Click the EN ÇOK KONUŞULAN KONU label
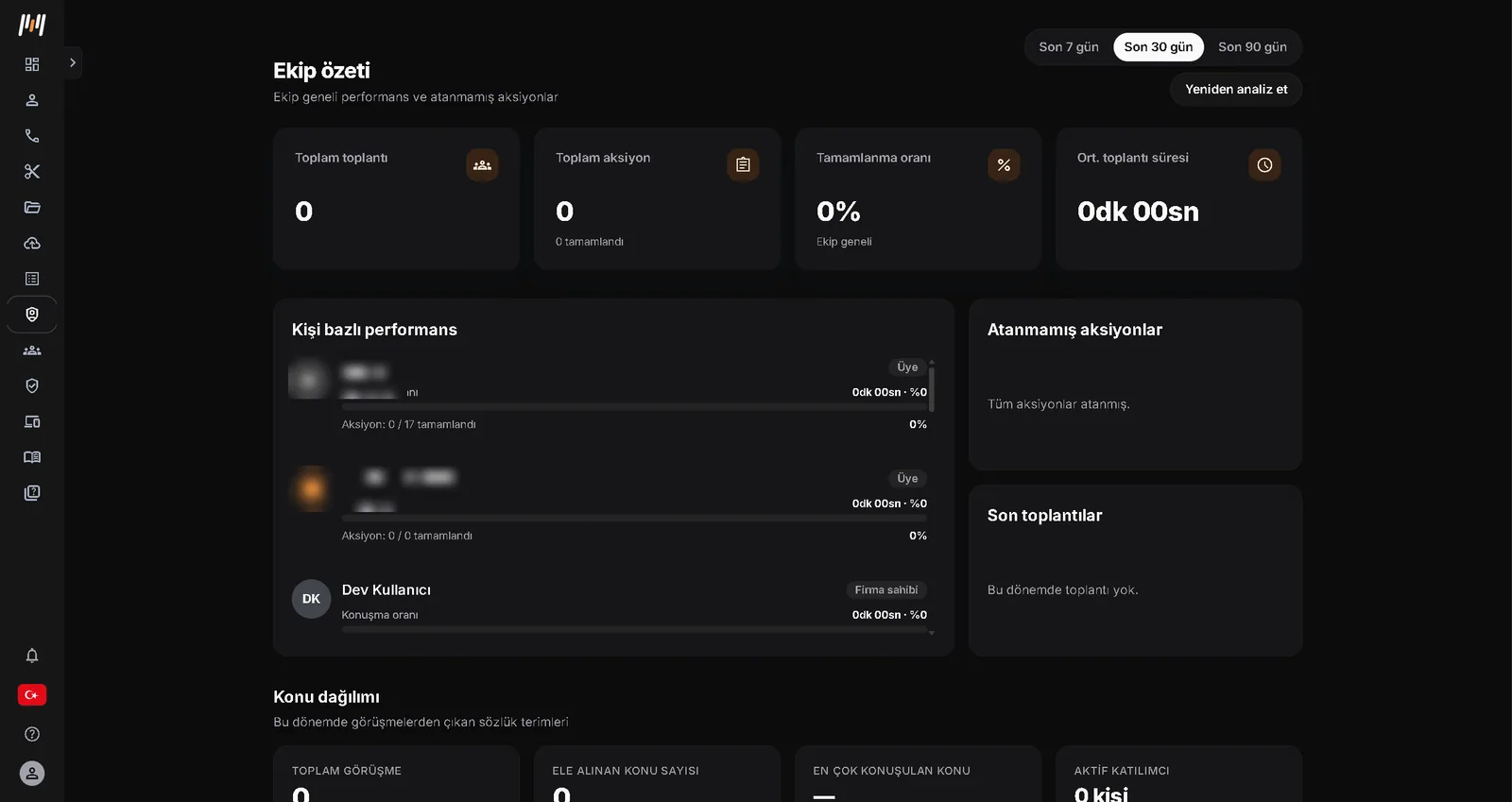Image resolution: width=1512 pixels, height=802 pixels. [x=891, y=771]
